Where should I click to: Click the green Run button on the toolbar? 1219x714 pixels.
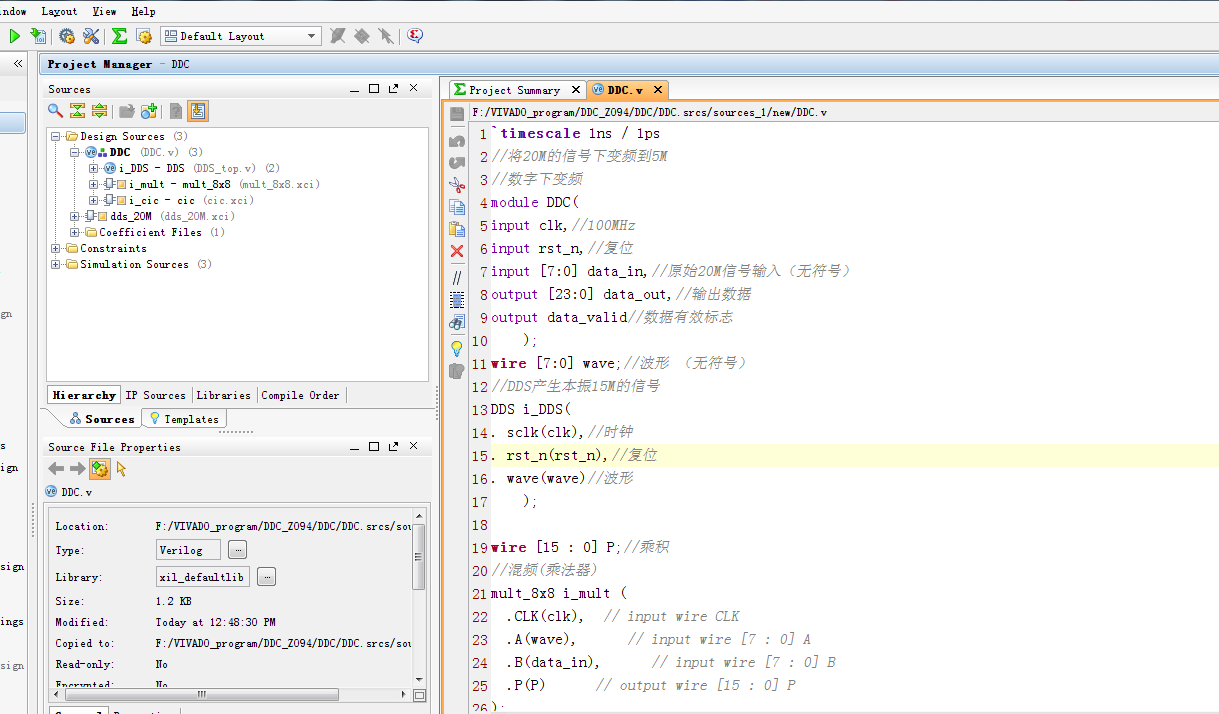click(13, 35)
